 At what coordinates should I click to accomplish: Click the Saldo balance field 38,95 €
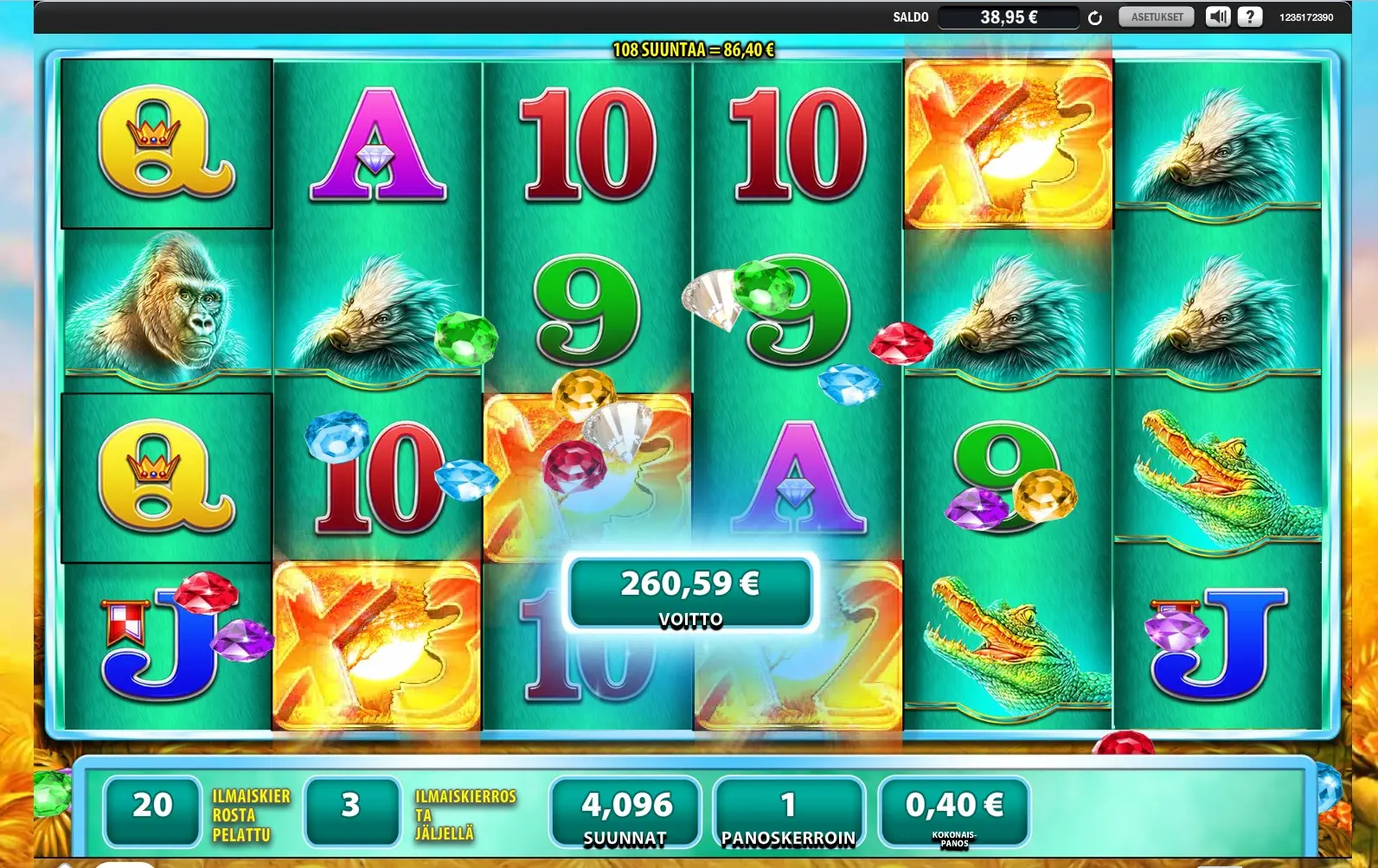pyautogui.click(x=1009, y=17)
